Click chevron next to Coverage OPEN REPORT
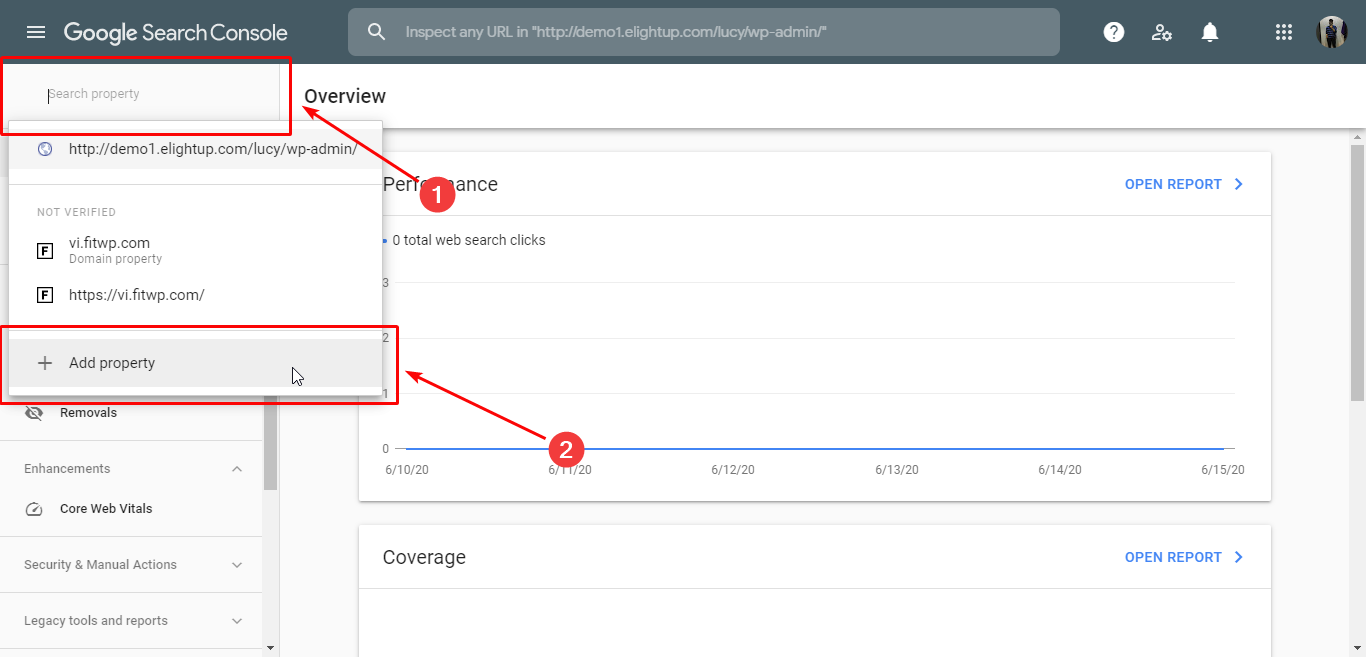The image size is (1366, 657). [x=1238, y=557]
